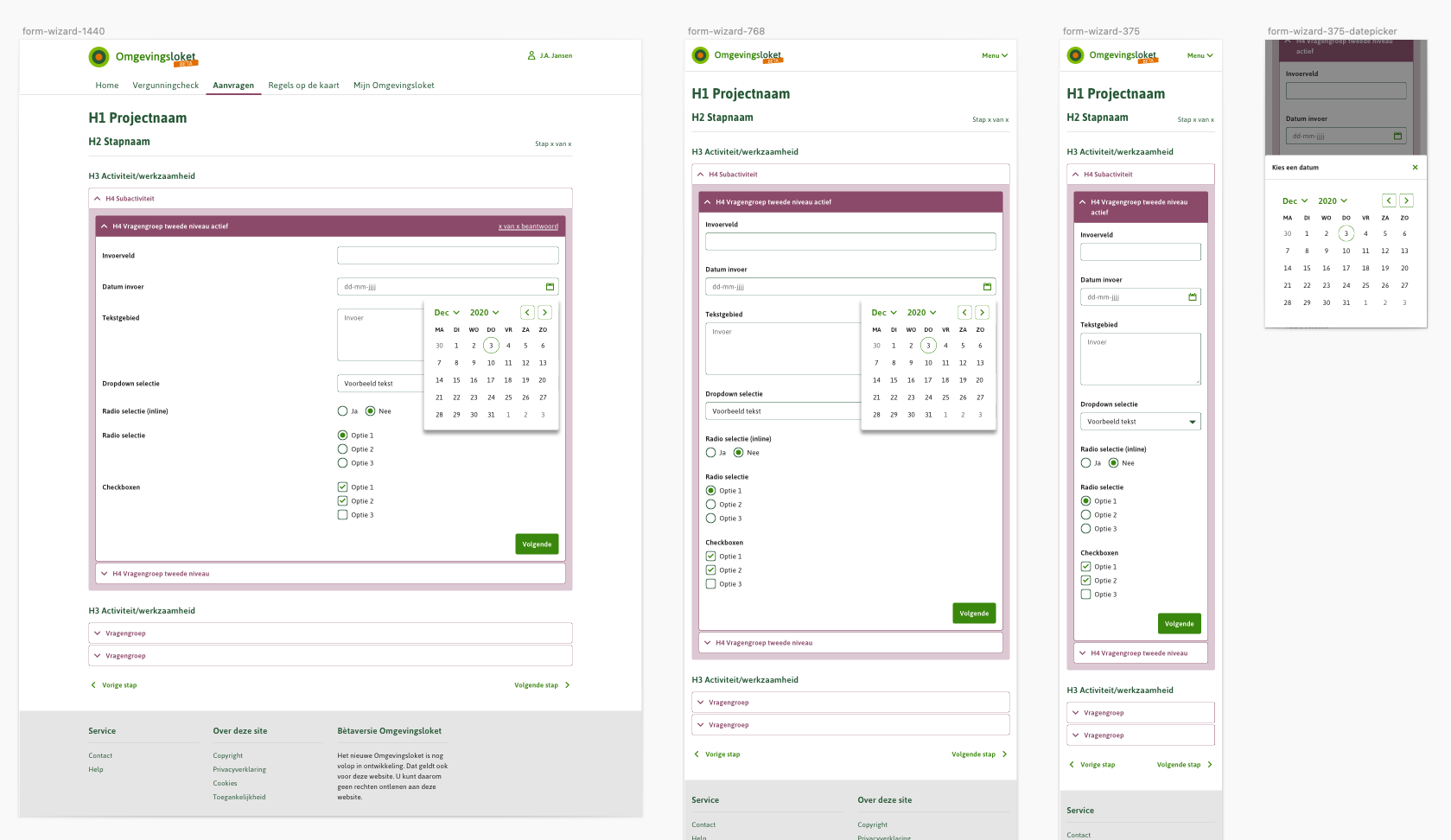Open next month arrow in the datepicker
Image resolution: width=1451 pixels, height=840 pixels.
click(544, 312)
